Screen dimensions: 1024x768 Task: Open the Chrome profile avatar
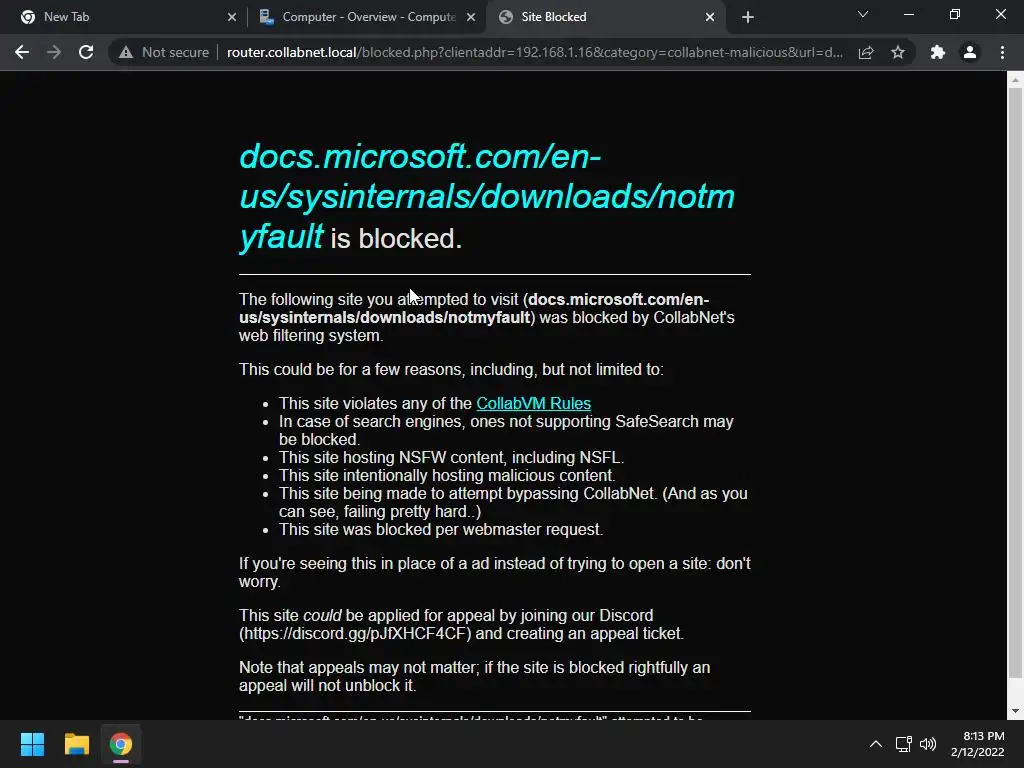click(x=970, y=52)
